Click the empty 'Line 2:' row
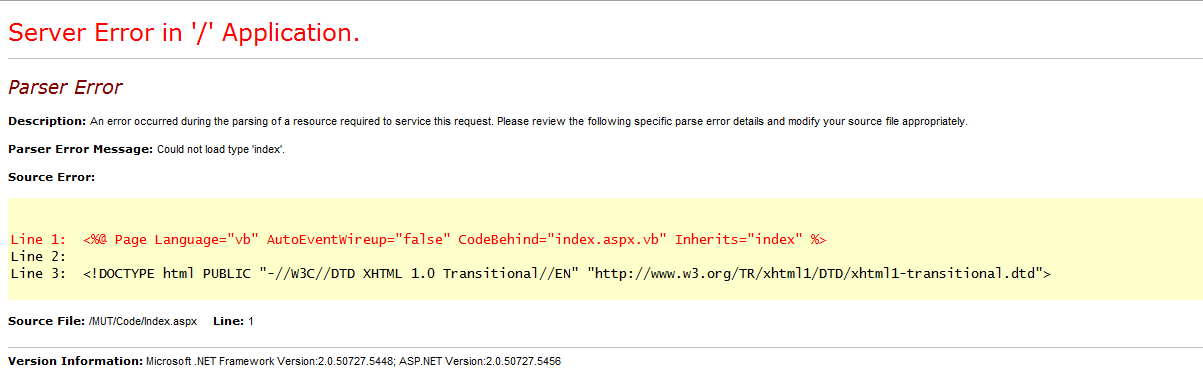 coord(38,256)
